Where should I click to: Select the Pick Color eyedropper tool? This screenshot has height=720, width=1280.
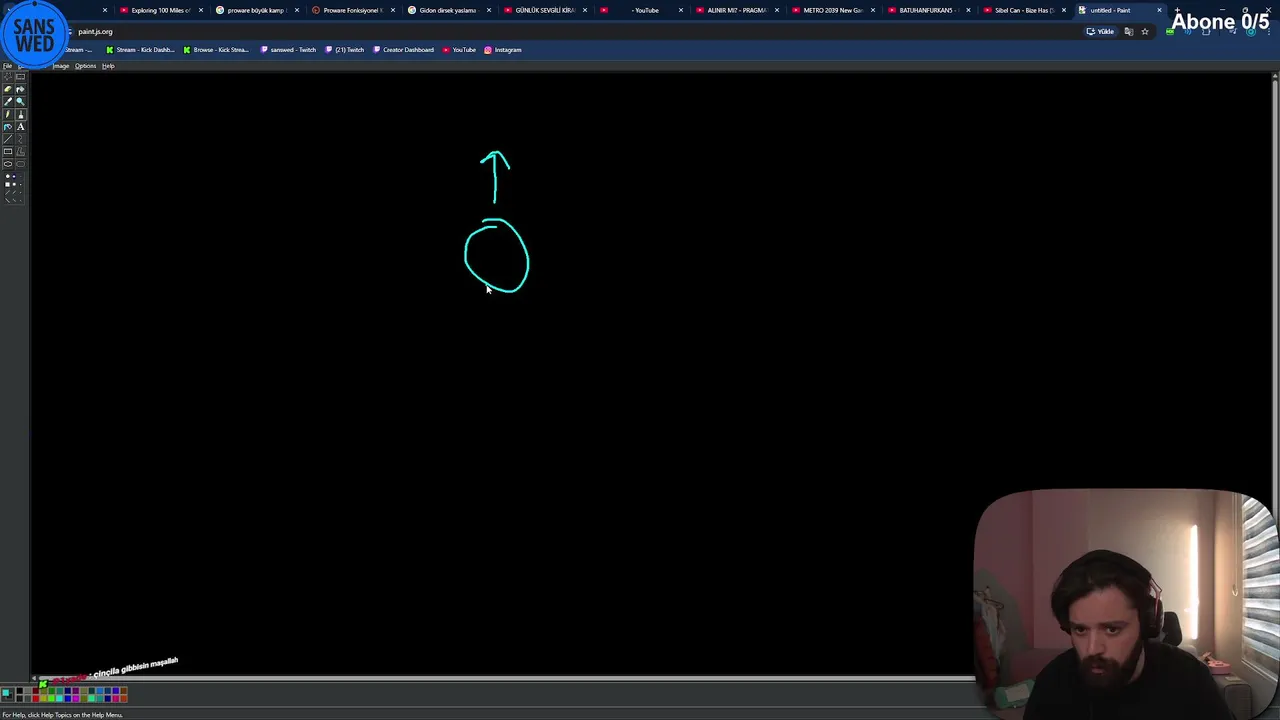click(8, 102)
